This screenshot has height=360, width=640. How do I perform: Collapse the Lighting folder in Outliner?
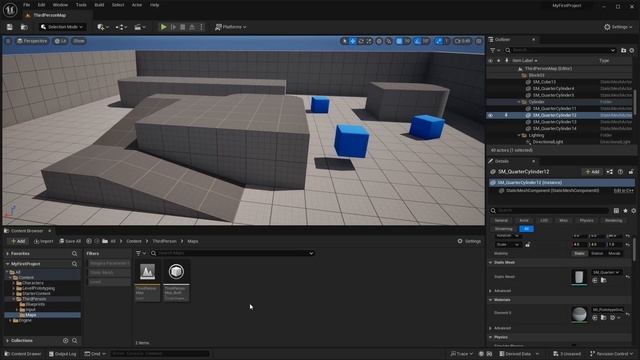[519, 136]
